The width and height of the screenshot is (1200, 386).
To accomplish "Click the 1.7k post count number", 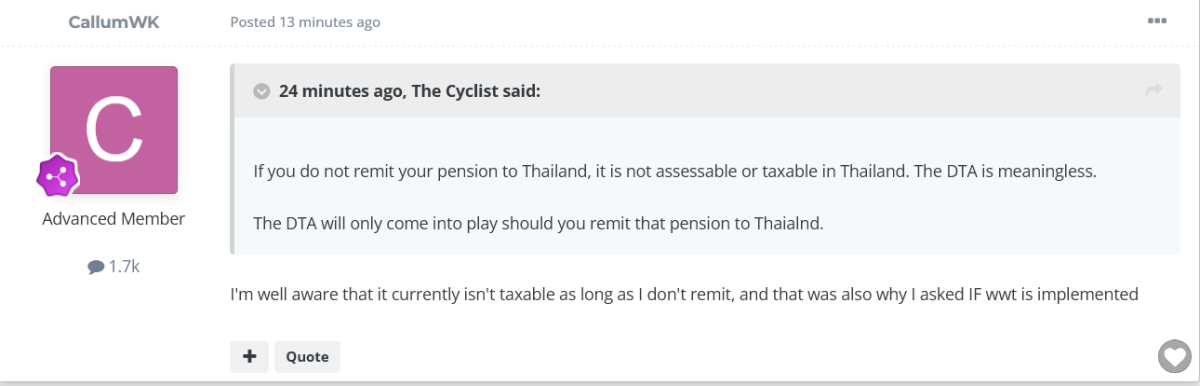I will pos(124,267).
